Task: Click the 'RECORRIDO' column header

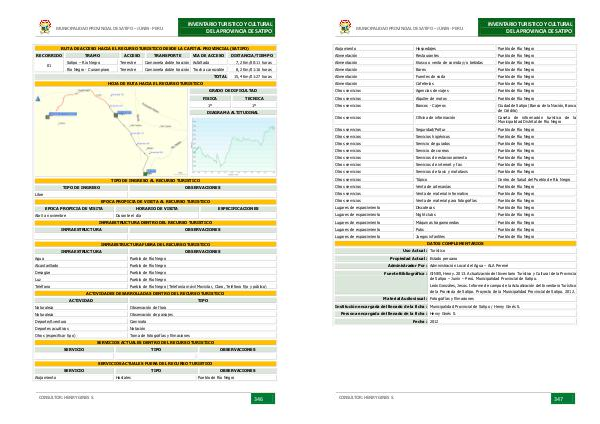Action: click(49, 55)
